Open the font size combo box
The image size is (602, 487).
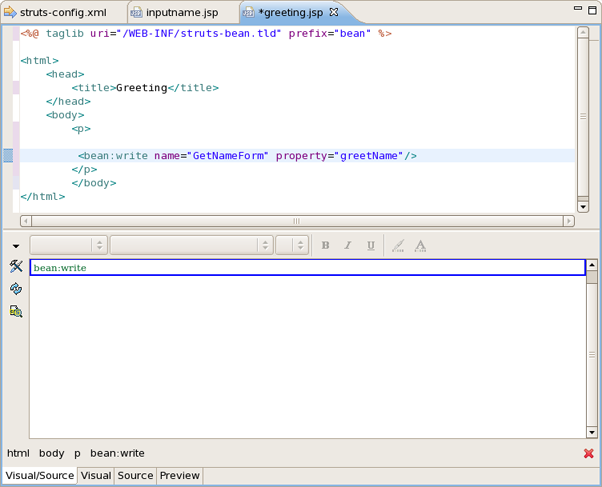tap(292, 245)
